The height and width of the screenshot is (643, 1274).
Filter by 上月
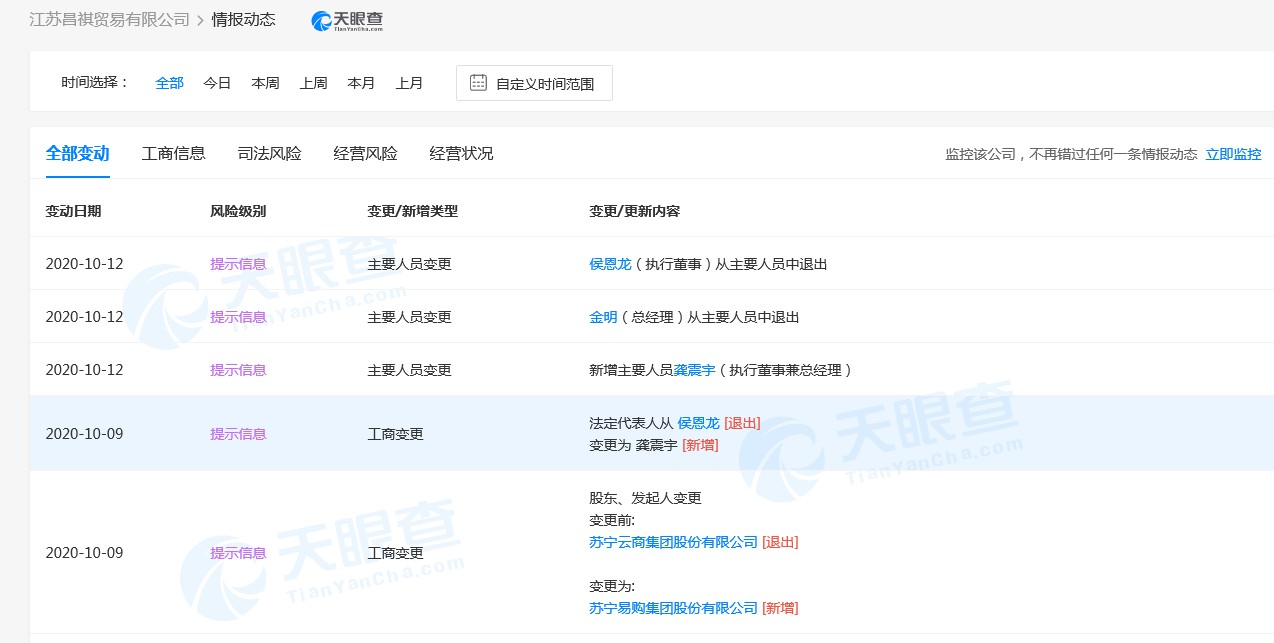pyautogui.click(x=409, y=83)
